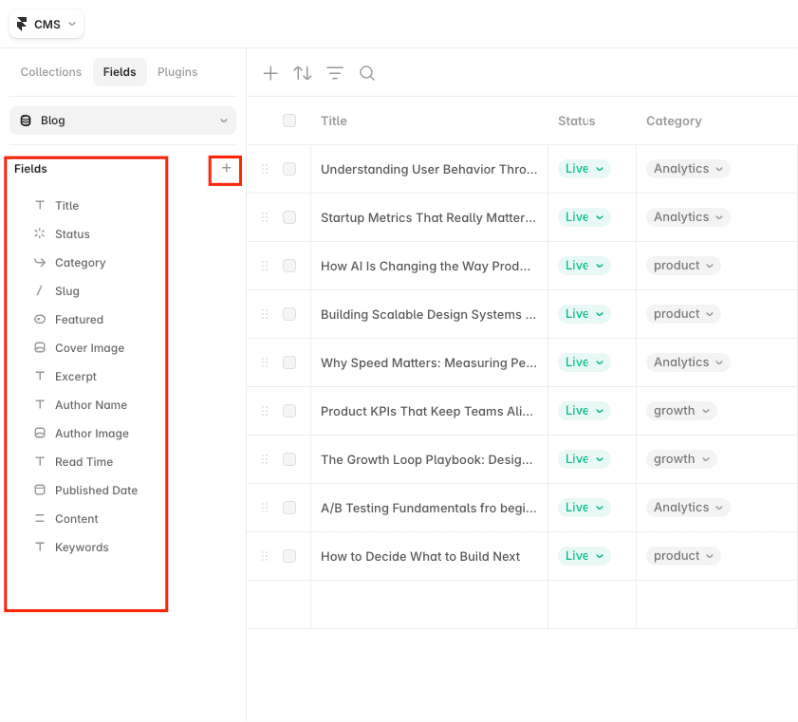This screenshot has height=722, width=798.
Task: Open the filter icon in toolbar
Action: (x=335, y=73)
